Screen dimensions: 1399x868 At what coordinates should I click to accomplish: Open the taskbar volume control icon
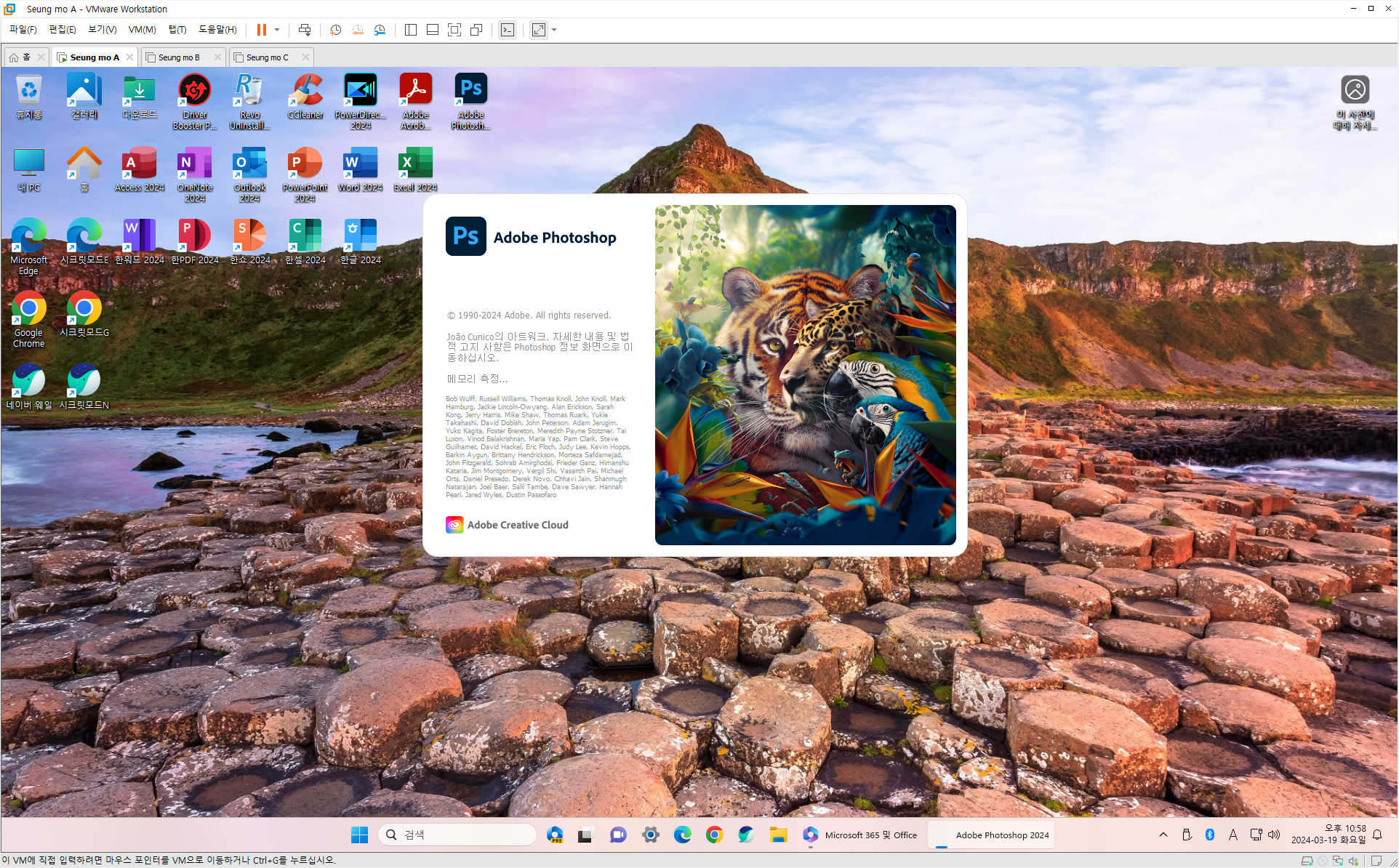[1274, 835]
